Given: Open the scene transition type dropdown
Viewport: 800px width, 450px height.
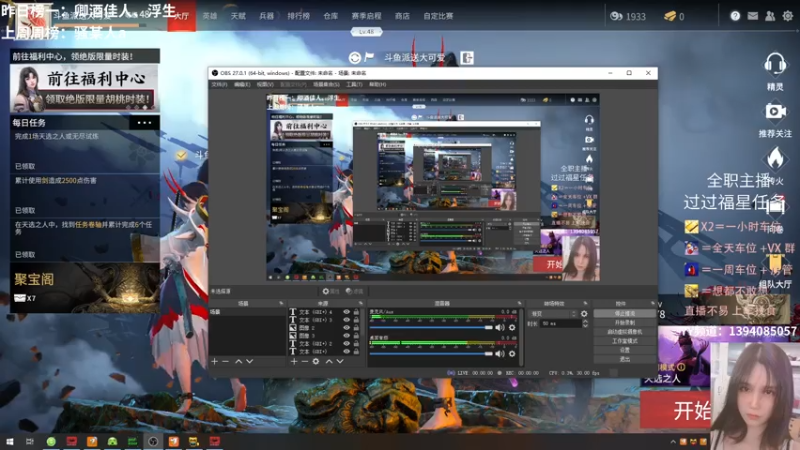Looking at the screenshot, I should click(554, 314).
